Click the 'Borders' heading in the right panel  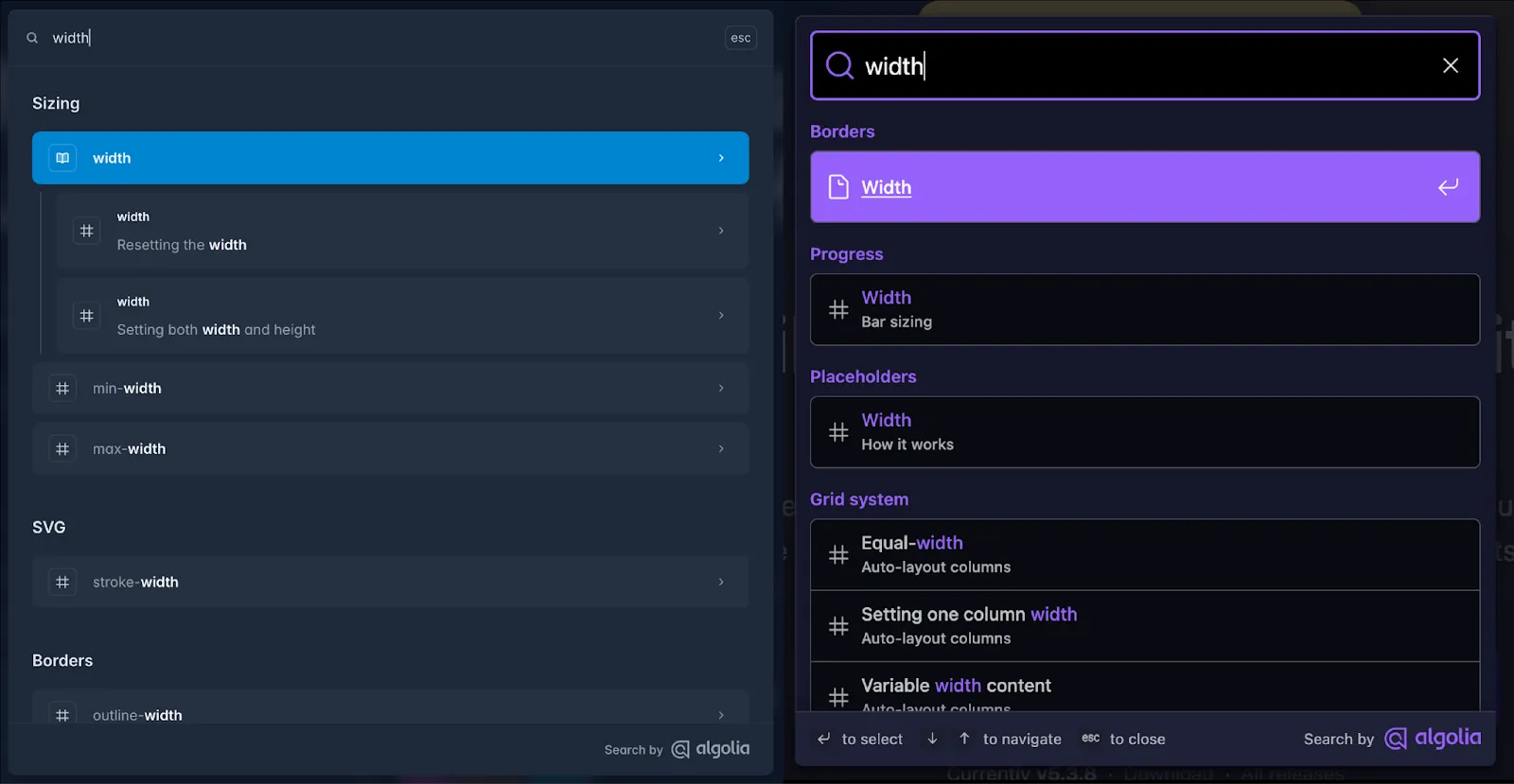tap(842, 131)
